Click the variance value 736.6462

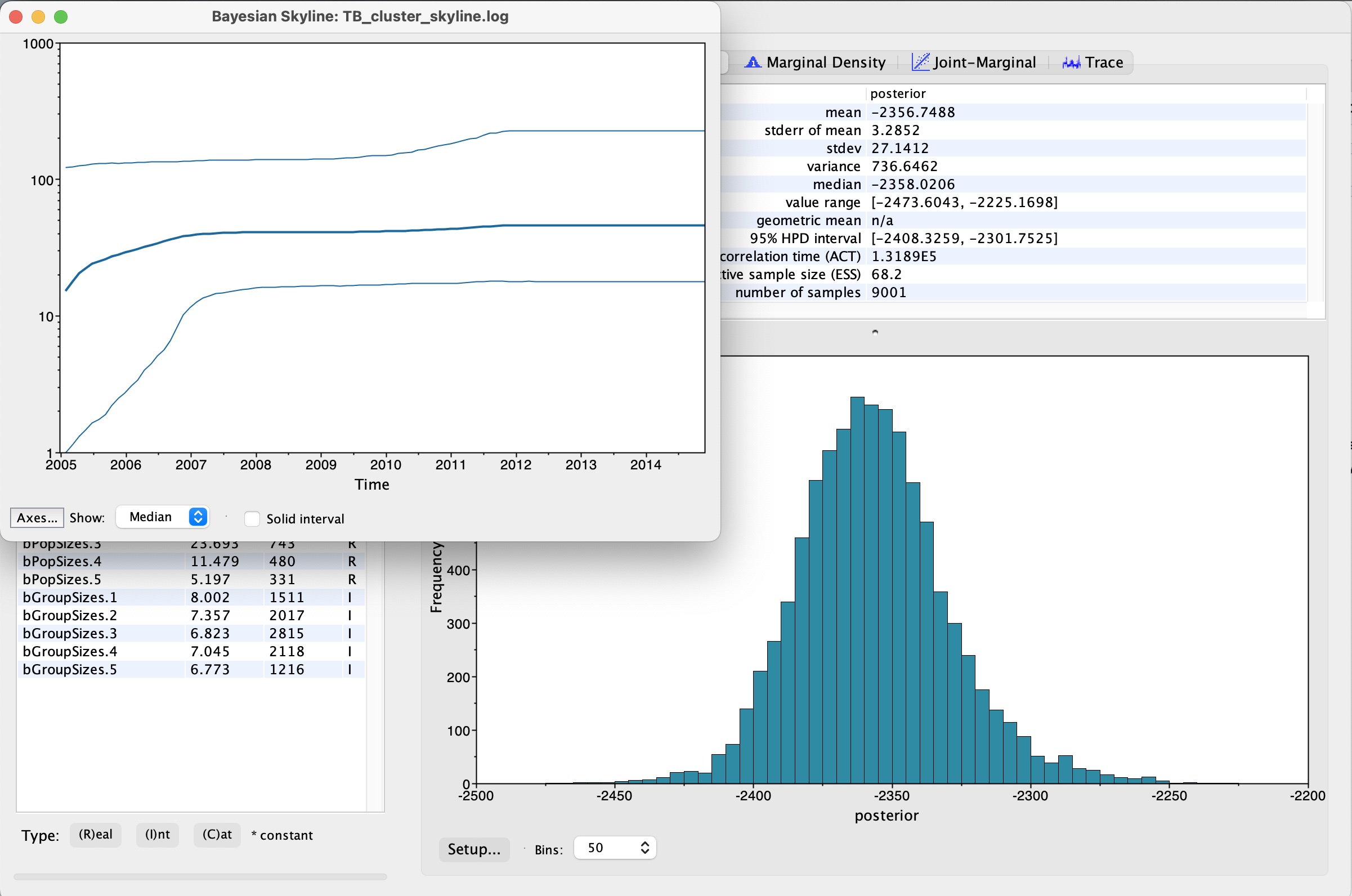904,166
